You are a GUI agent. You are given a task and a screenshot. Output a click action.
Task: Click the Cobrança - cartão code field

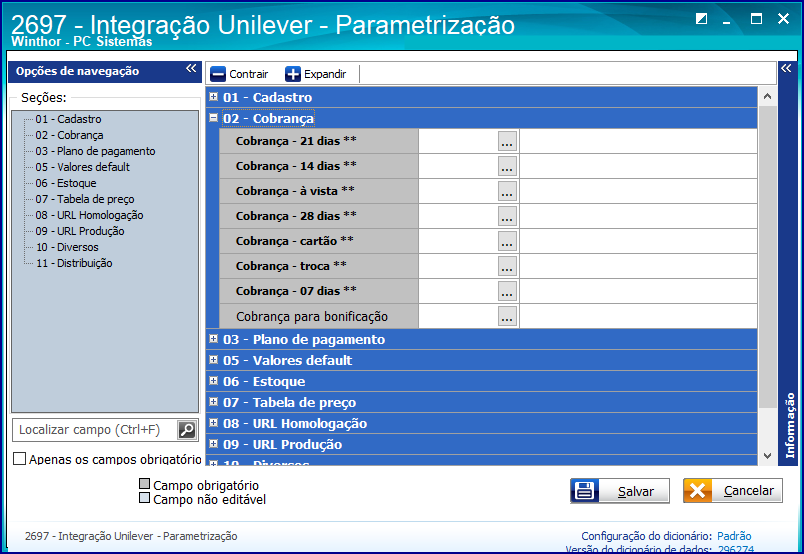tap(458, 241)
